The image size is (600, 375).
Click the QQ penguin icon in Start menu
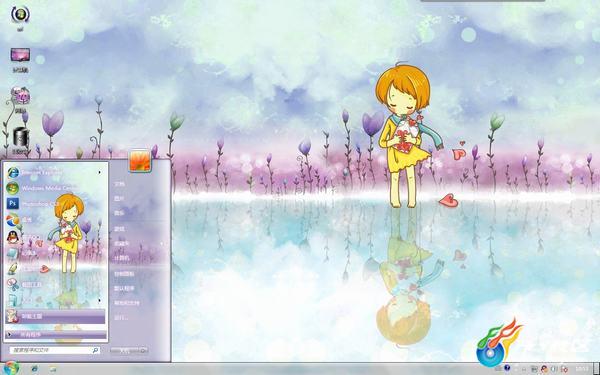(13, 237)
